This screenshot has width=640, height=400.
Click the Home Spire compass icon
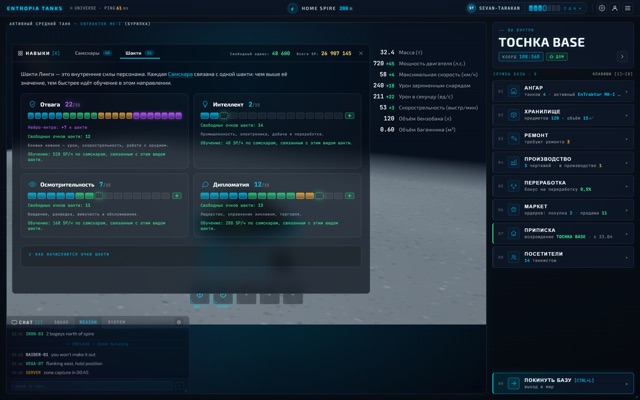(292, 8)
